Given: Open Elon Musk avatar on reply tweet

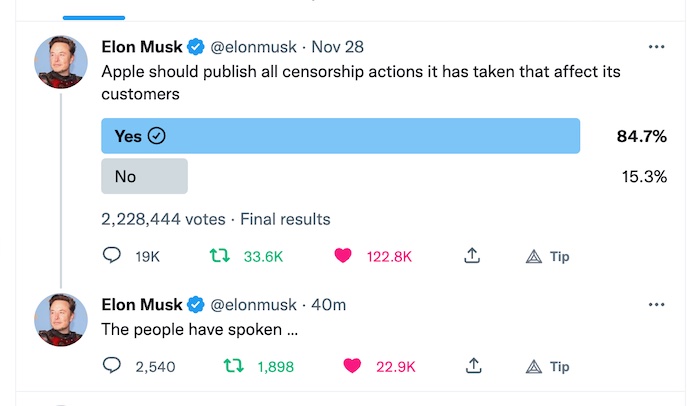Looking at the screenshot, I should click(61, 319).
